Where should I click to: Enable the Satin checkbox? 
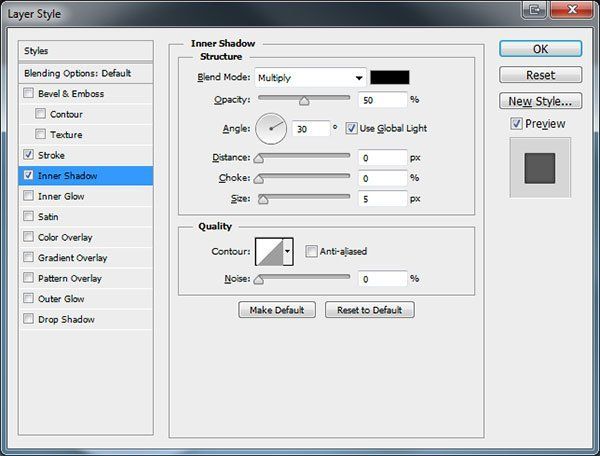coord(28,216)
